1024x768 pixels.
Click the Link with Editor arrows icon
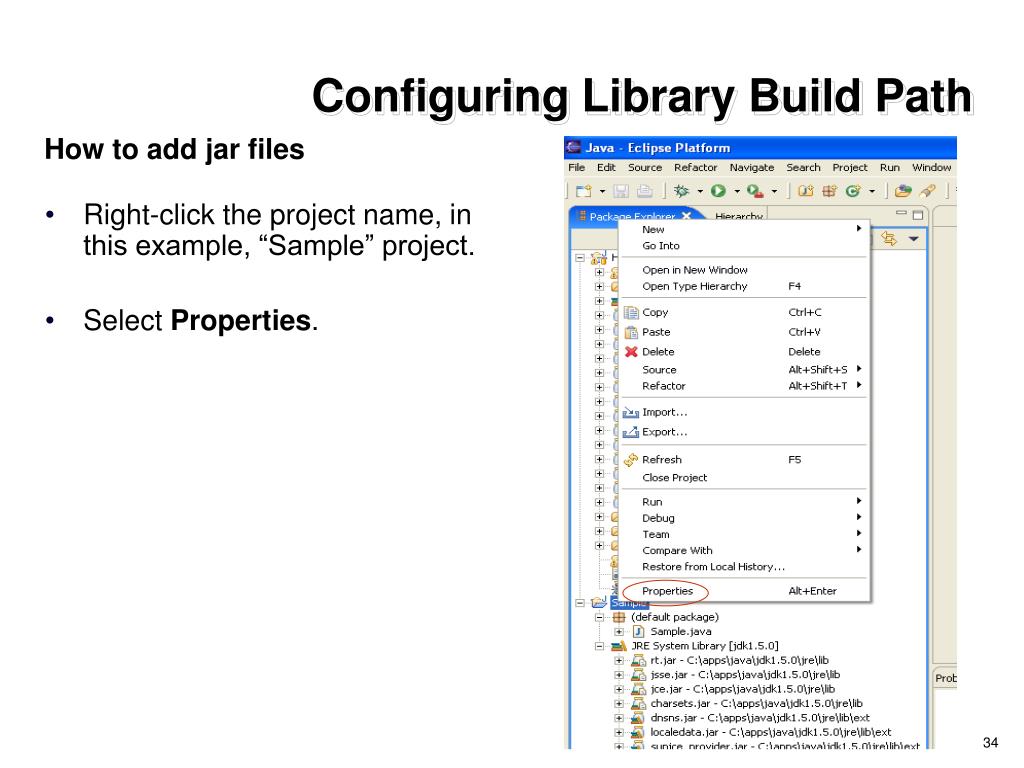(889, 238)
